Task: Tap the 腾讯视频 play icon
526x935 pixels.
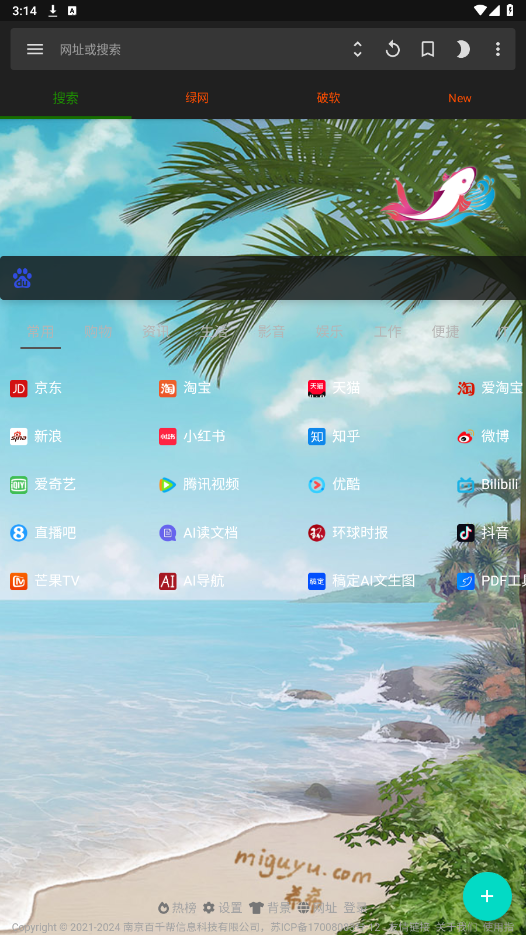Action: [168, 485]
